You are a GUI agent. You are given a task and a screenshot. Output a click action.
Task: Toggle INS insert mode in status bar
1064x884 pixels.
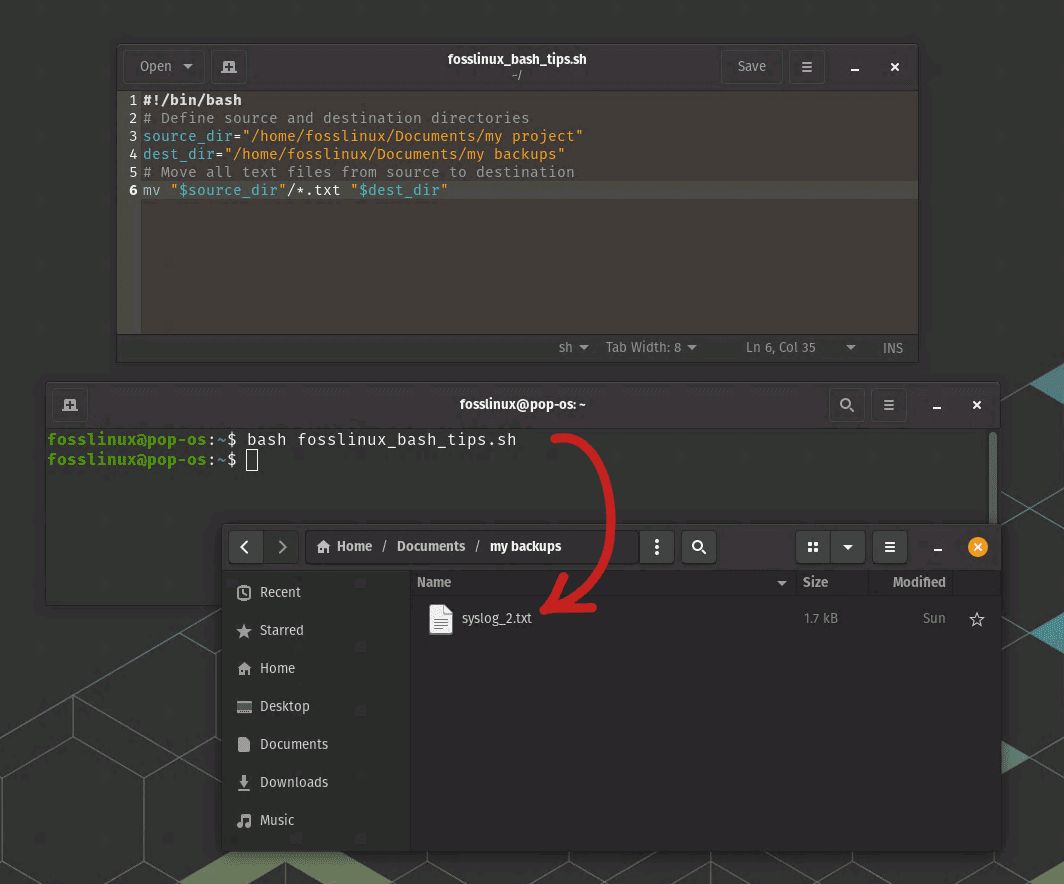[x=892, y=348]
